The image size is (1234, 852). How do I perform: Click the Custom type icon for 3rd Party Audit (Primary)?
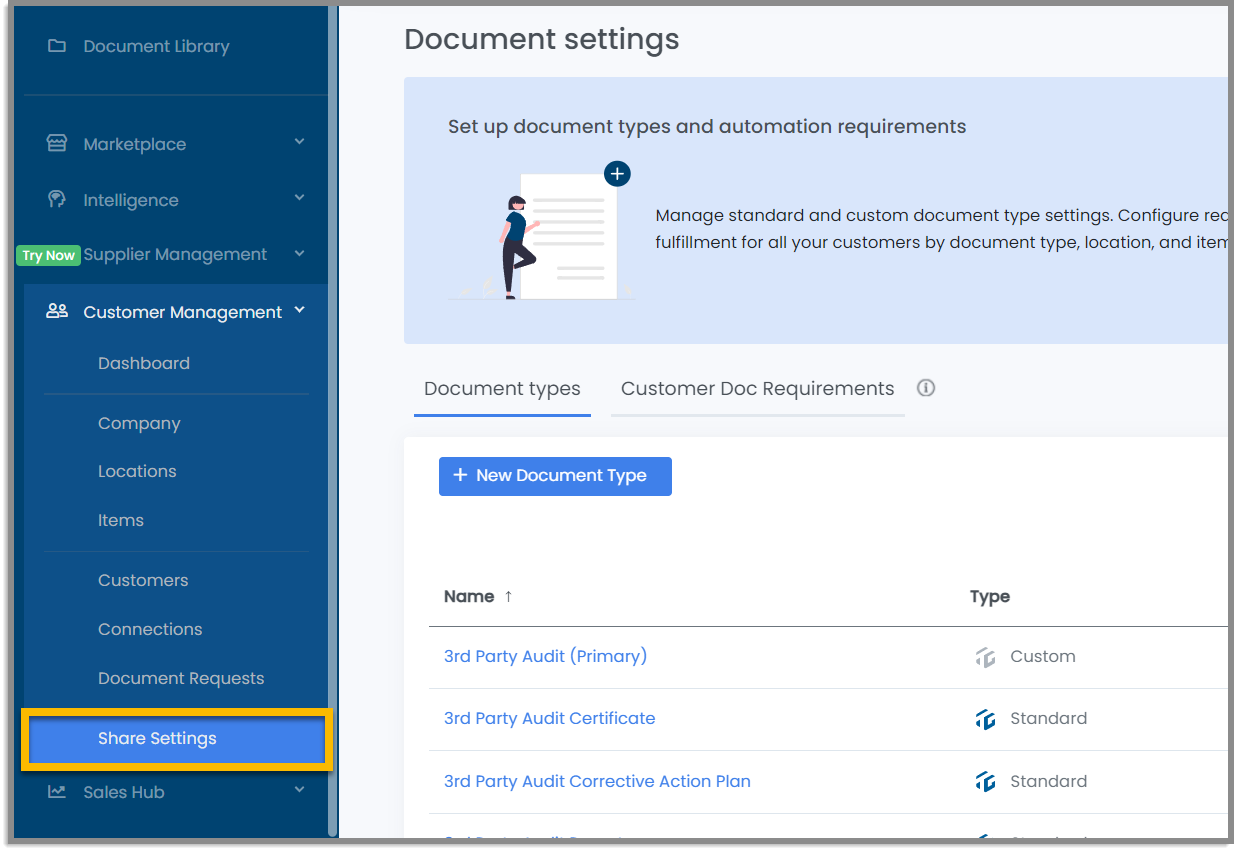pos(985,657)
